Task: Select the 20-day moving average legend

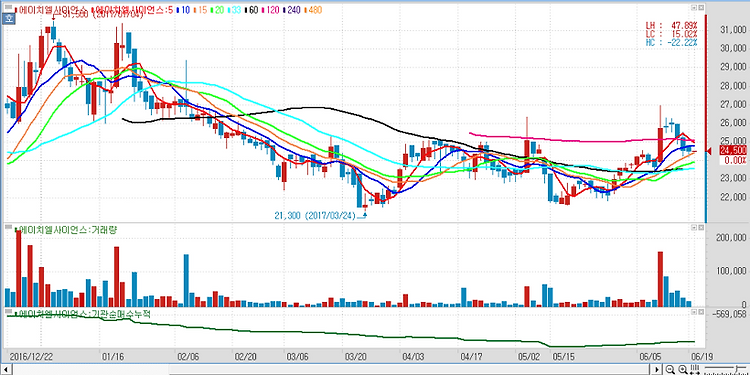Action: (218, 10)
